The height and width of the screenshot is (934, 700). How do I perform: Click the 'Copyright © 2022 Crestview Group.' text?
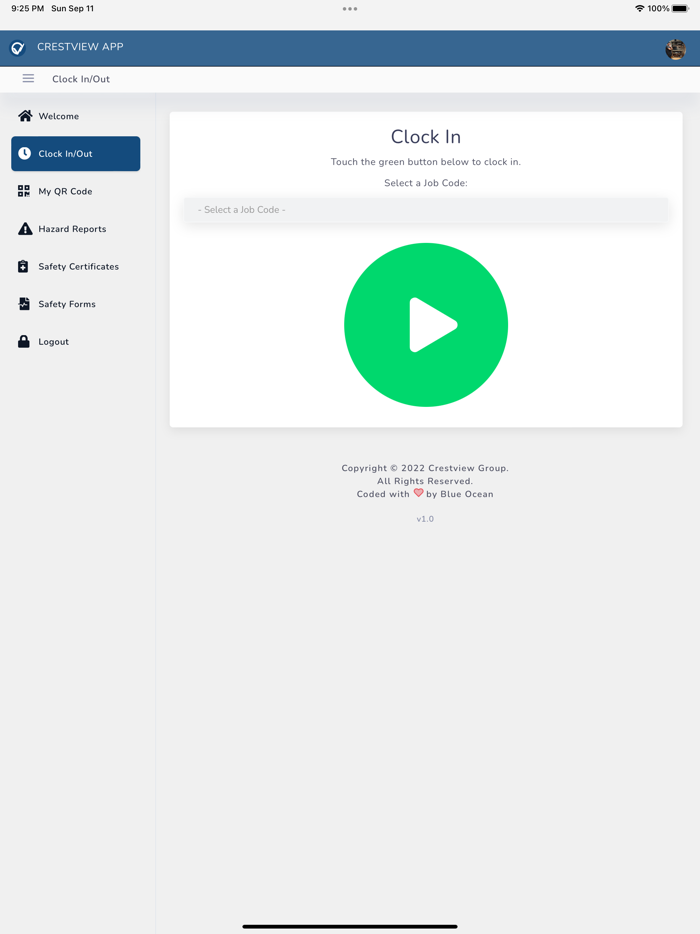coord(425,468)
